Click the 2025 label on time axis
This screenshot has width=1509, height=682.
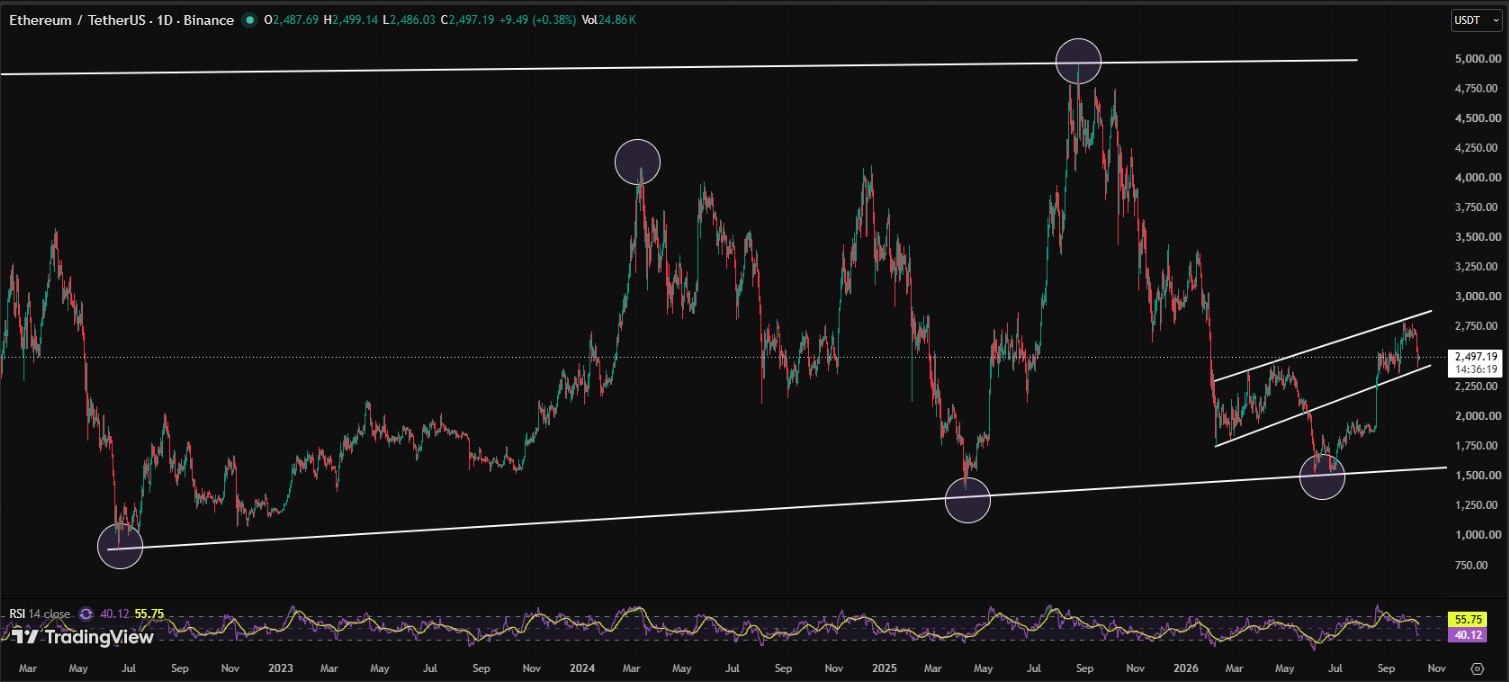pos(883,668)
